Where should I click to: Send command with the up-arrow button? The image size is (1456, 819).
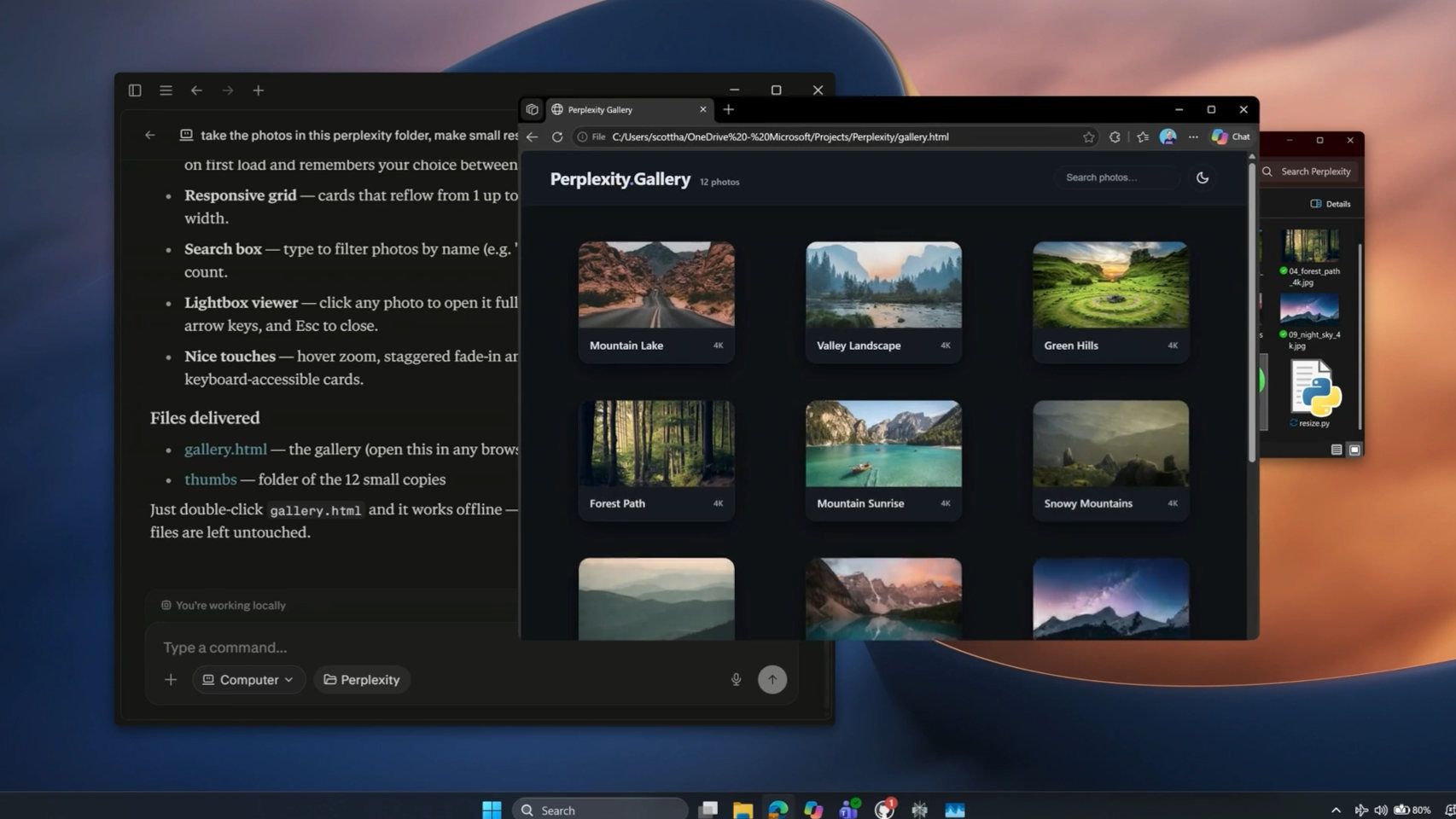[772, 679]
